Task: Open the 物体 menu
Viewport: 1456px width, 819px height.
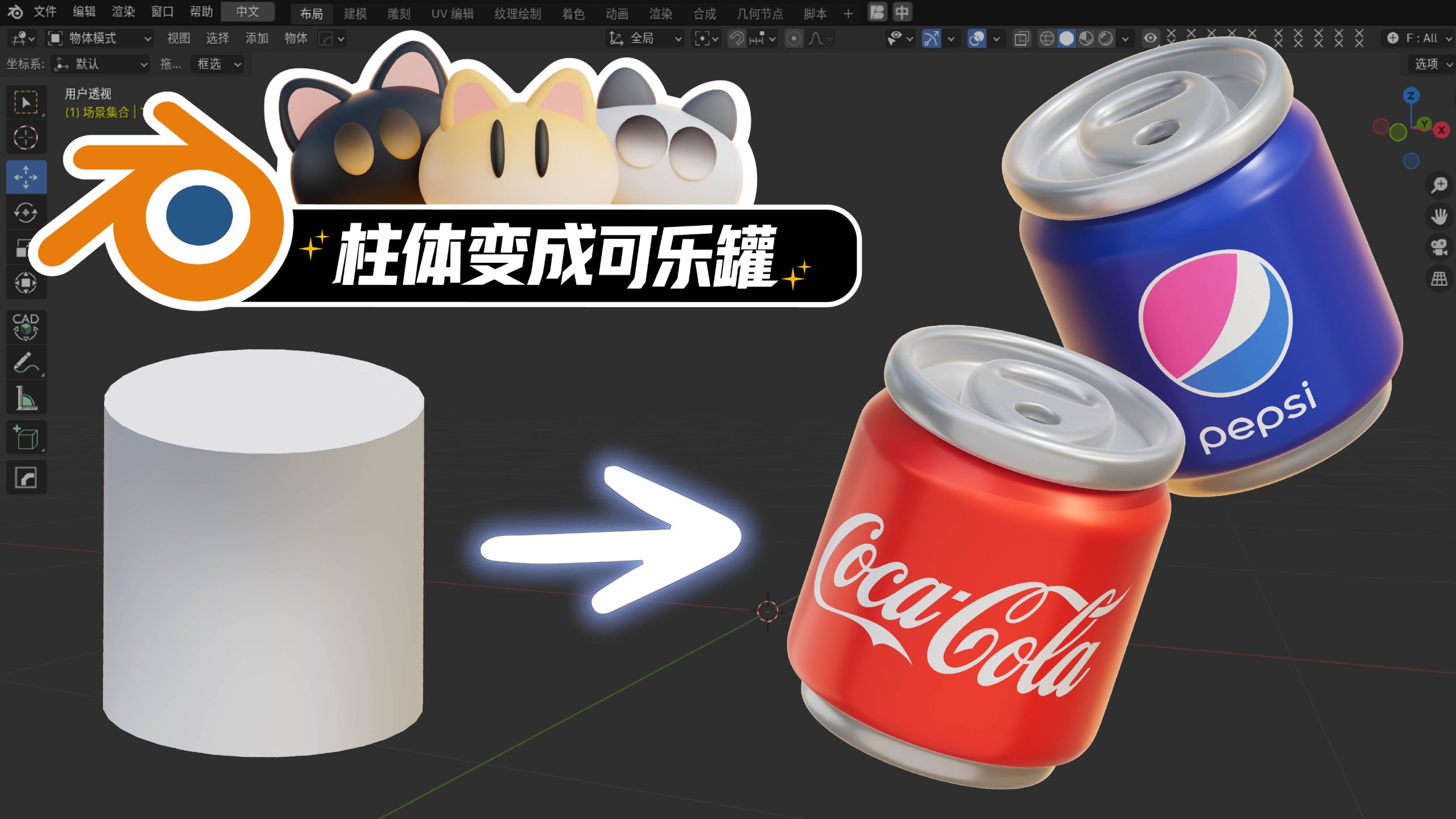Action: [x=296, y=38]
